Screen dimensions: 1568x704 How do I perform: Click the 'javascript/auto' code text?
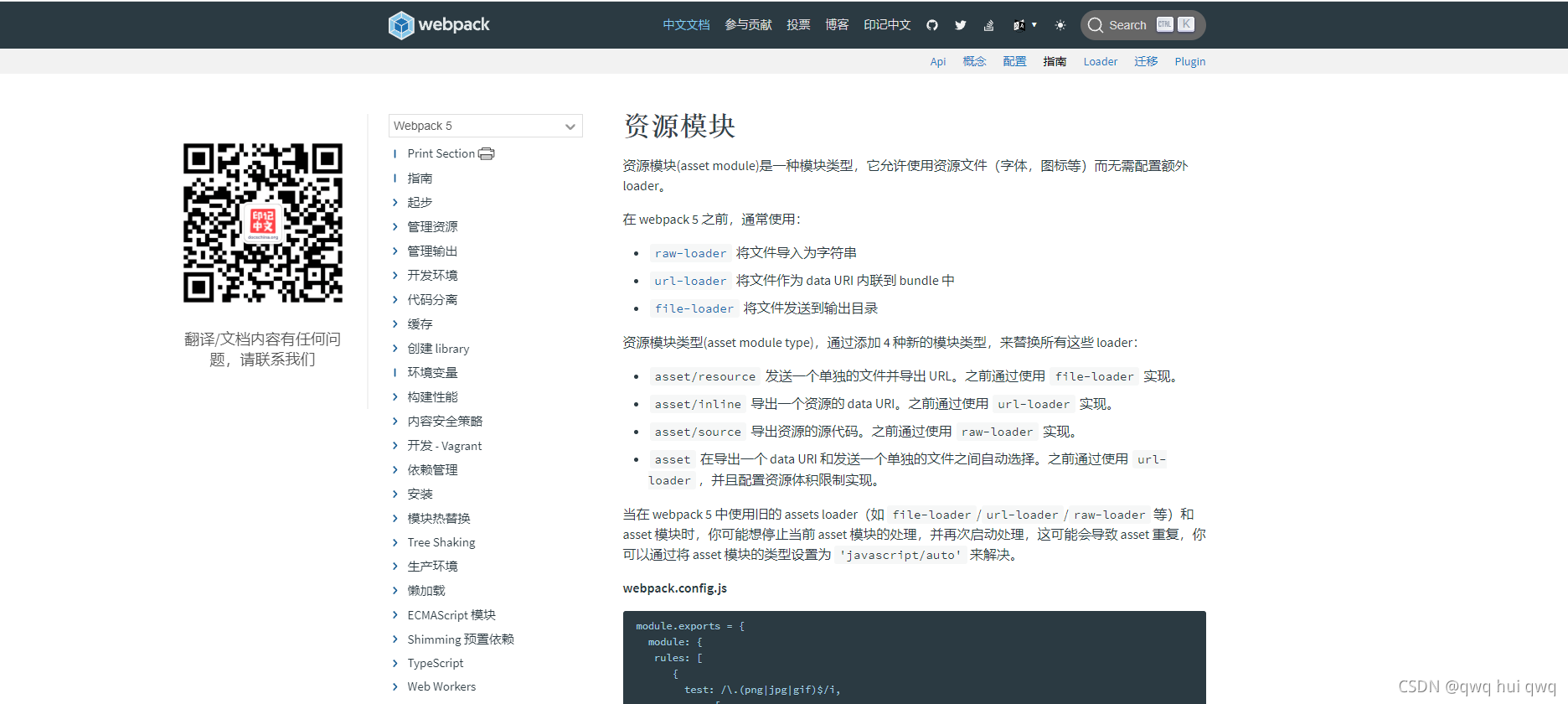pyautogui.click(x=900, y=555)
